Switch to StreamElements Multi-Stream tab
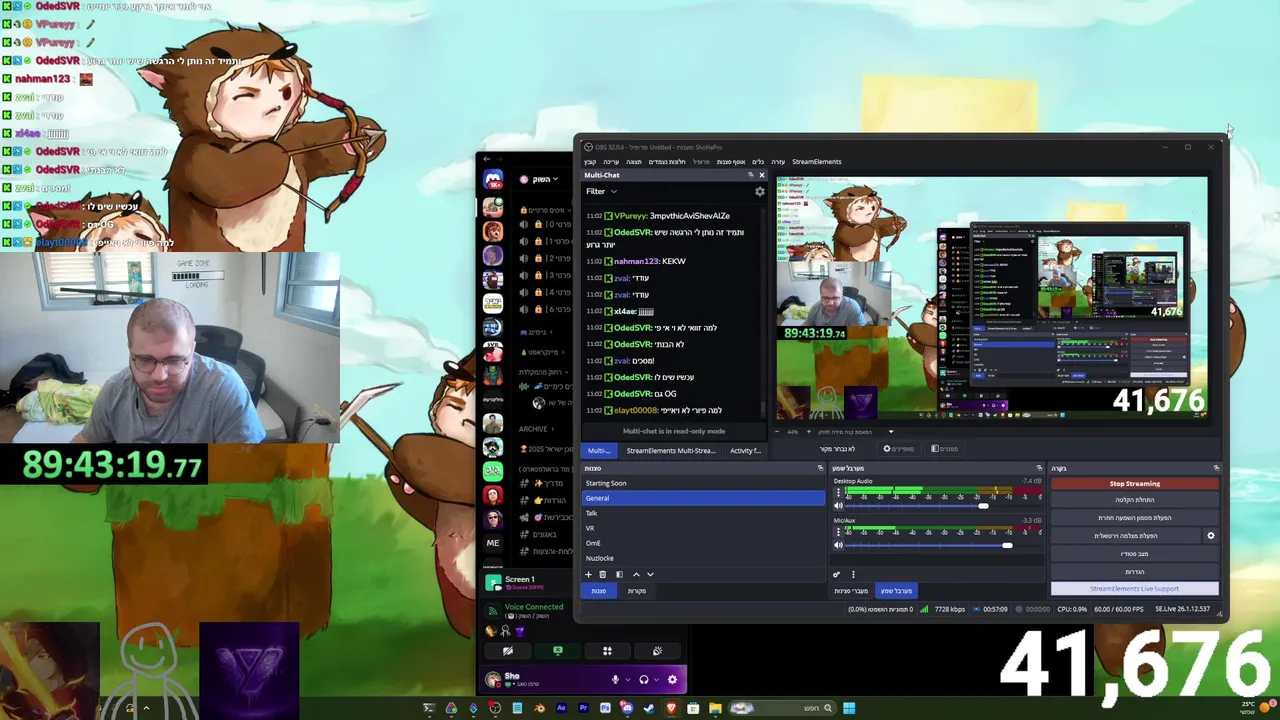The width and height of the screenshot is (1280, 720). (x=670, y=450)
